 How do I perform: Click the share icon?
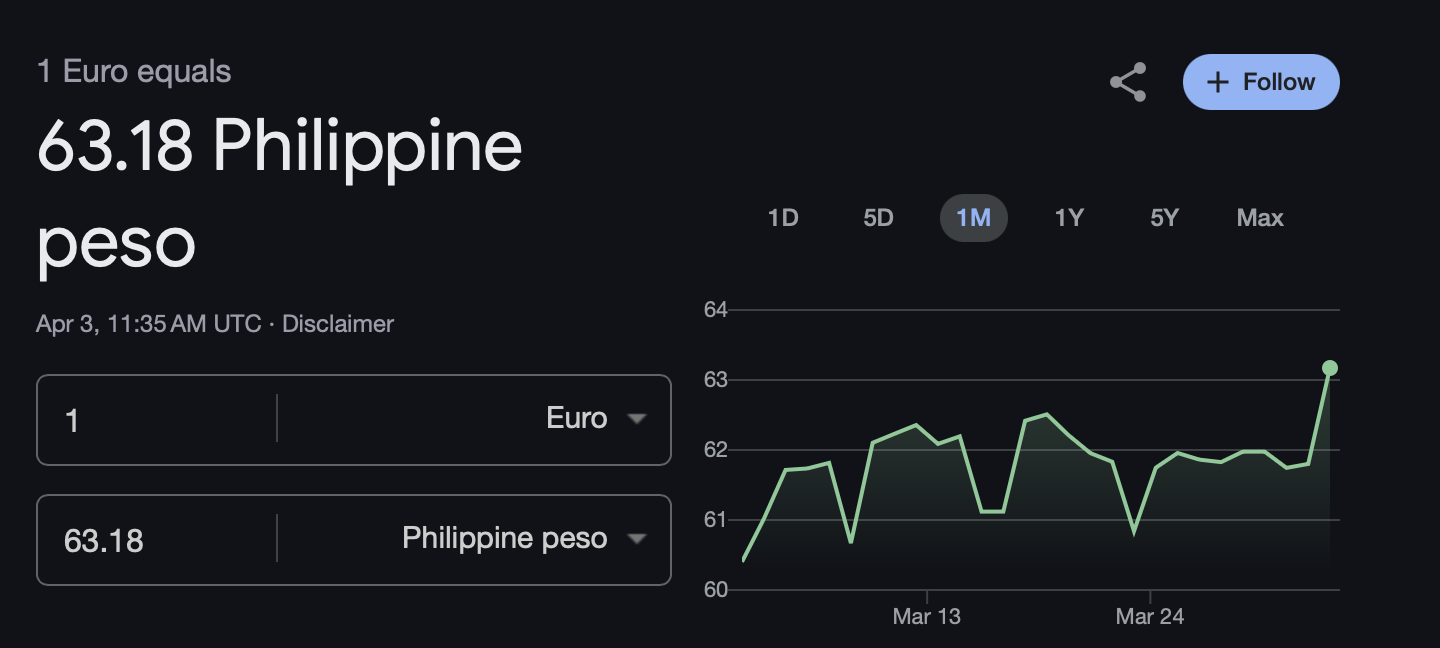pyautogui.click(x=1128, y=82)
